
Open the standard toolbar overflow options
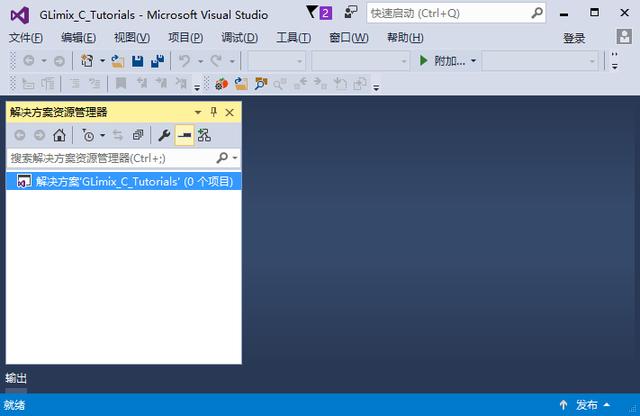[x=615, y=61]
